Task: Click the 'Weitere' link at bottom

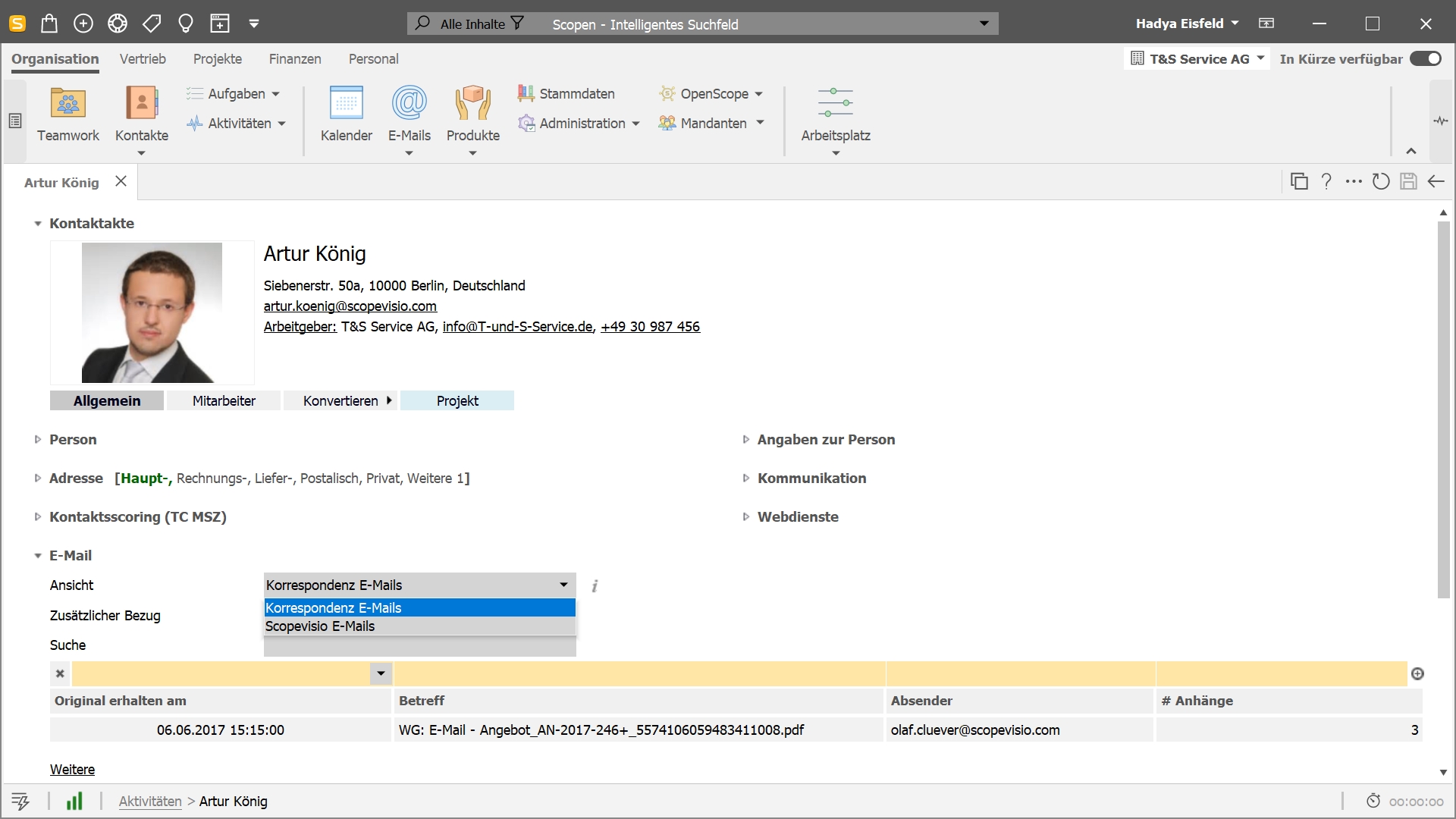Action: tap(72, 769)
